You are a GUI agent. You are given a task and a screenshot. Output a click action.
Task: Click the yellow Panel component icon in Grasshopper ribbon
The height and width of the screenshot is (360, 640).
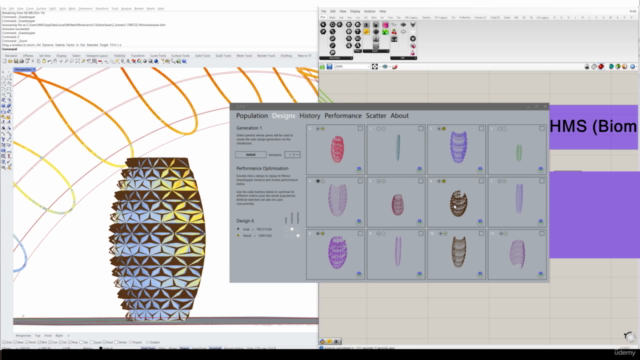click(367, 31)
